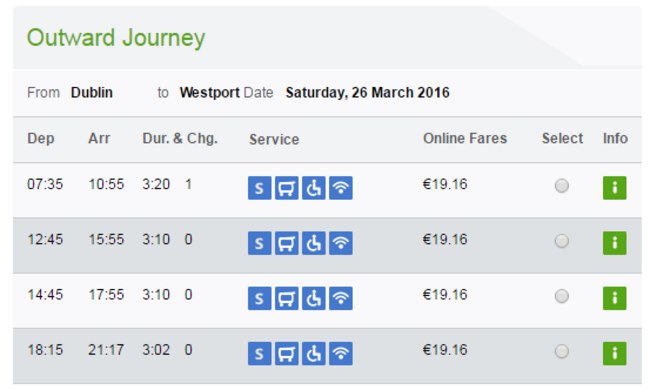The image size is (650, 390).
Task: Show info for the 14:45 train
Action: 614,298
